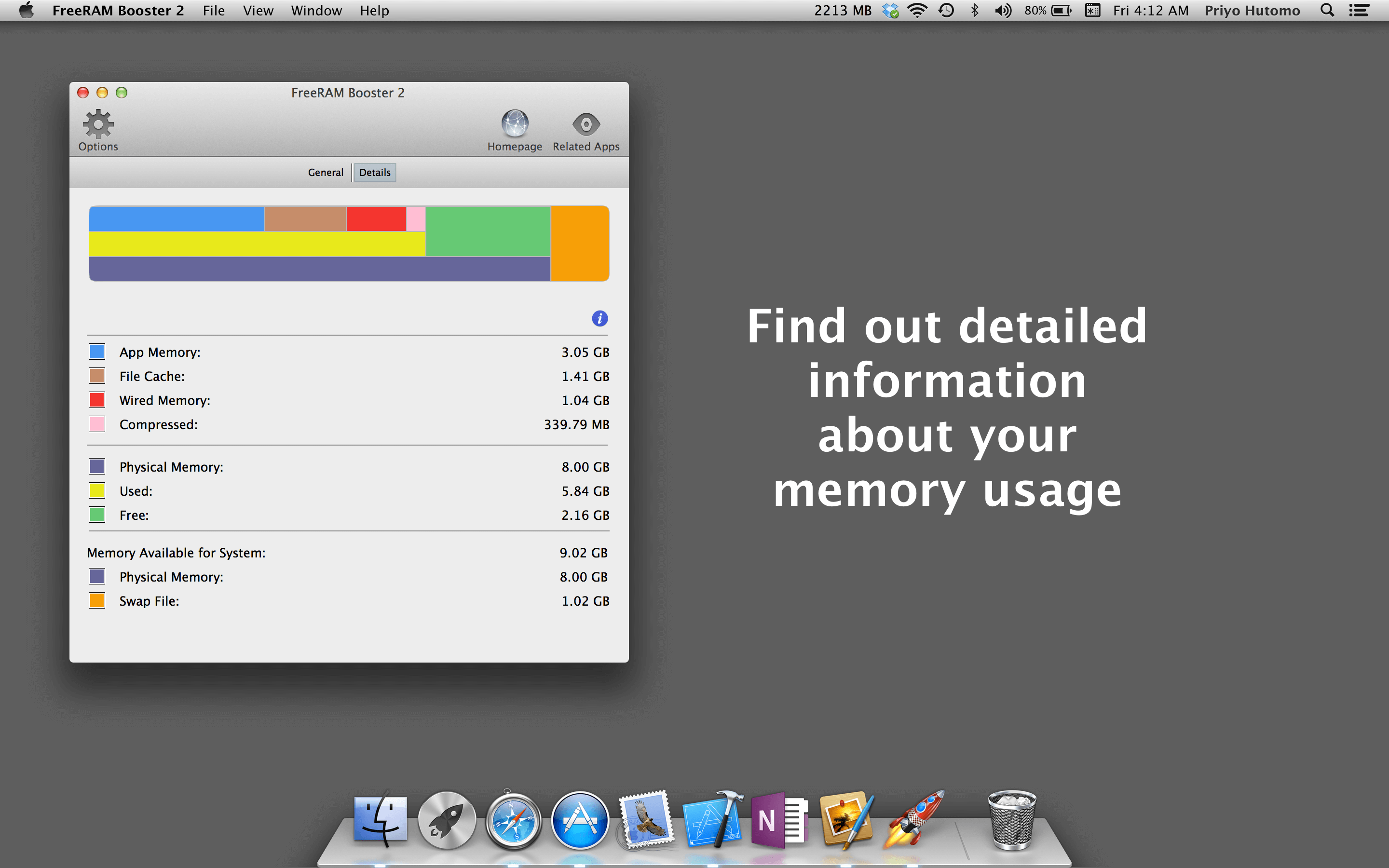Open the File menu
This screenshot has height=868, width=1389.
(x=214, y=10)
